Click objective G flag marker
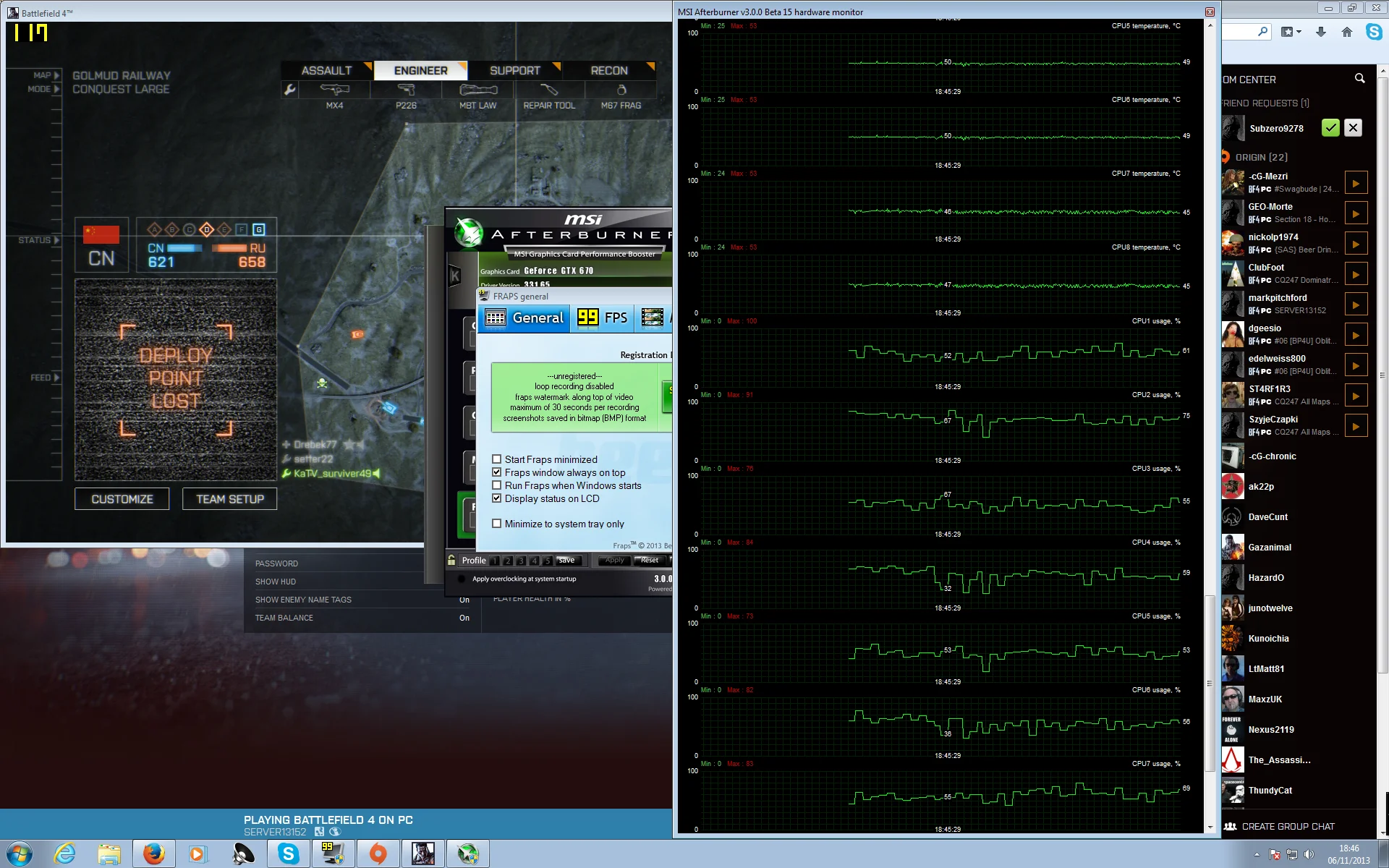The height and width of the screenshot is (868, 1389). 259,229
